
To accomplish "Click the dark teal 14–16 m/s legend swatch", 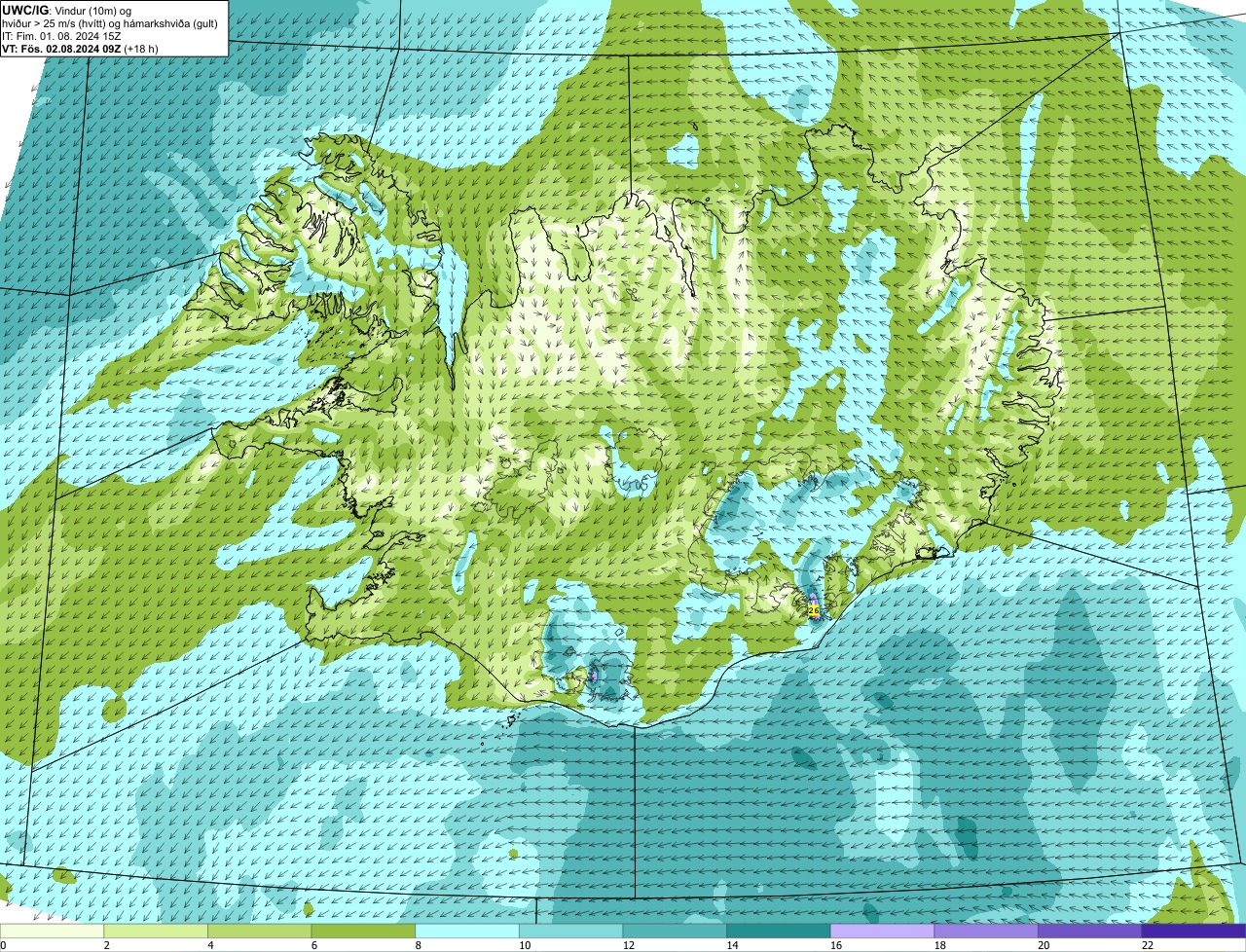I will point(779,931).
